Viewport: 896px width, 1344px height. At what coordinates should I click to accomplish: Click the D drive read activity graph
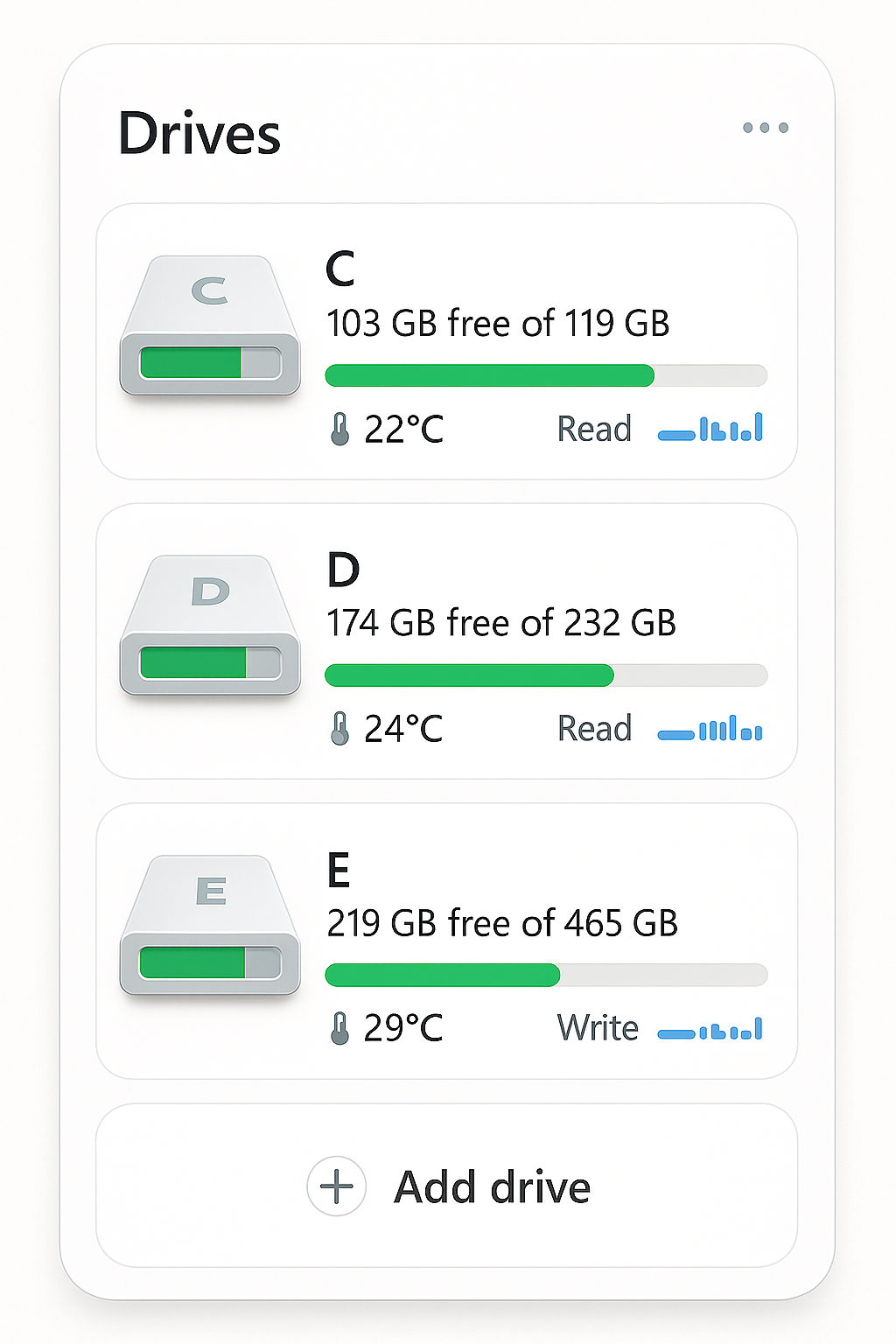coord(710,729)
